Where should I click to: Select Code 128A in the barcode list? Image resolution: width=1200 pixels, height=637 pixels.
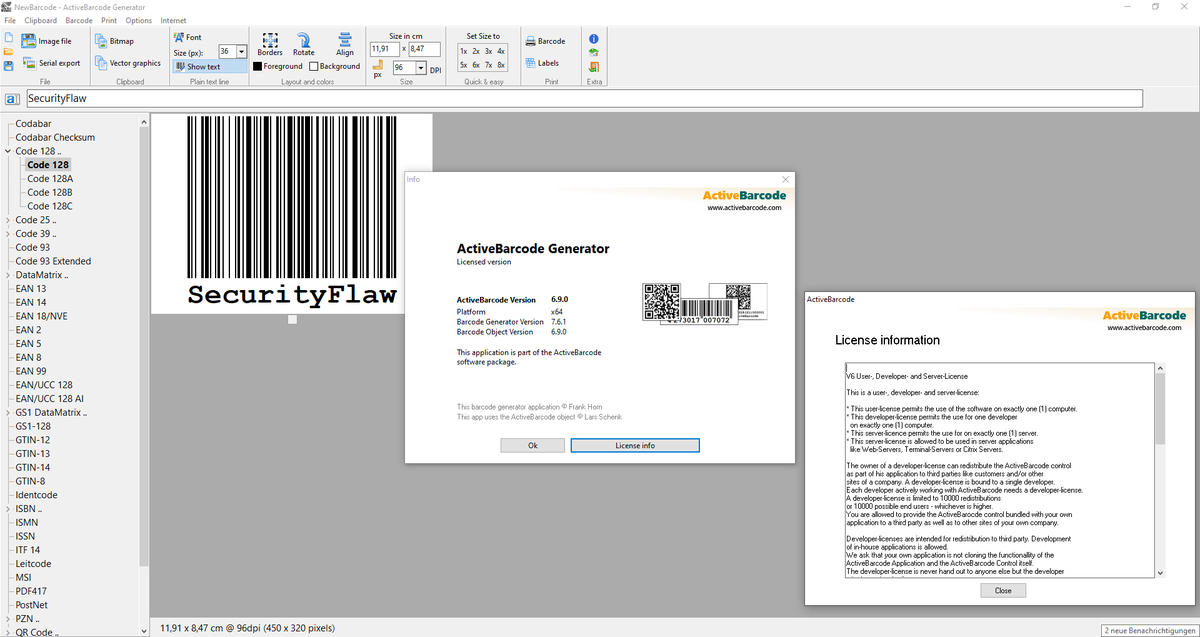pos(50,178)
